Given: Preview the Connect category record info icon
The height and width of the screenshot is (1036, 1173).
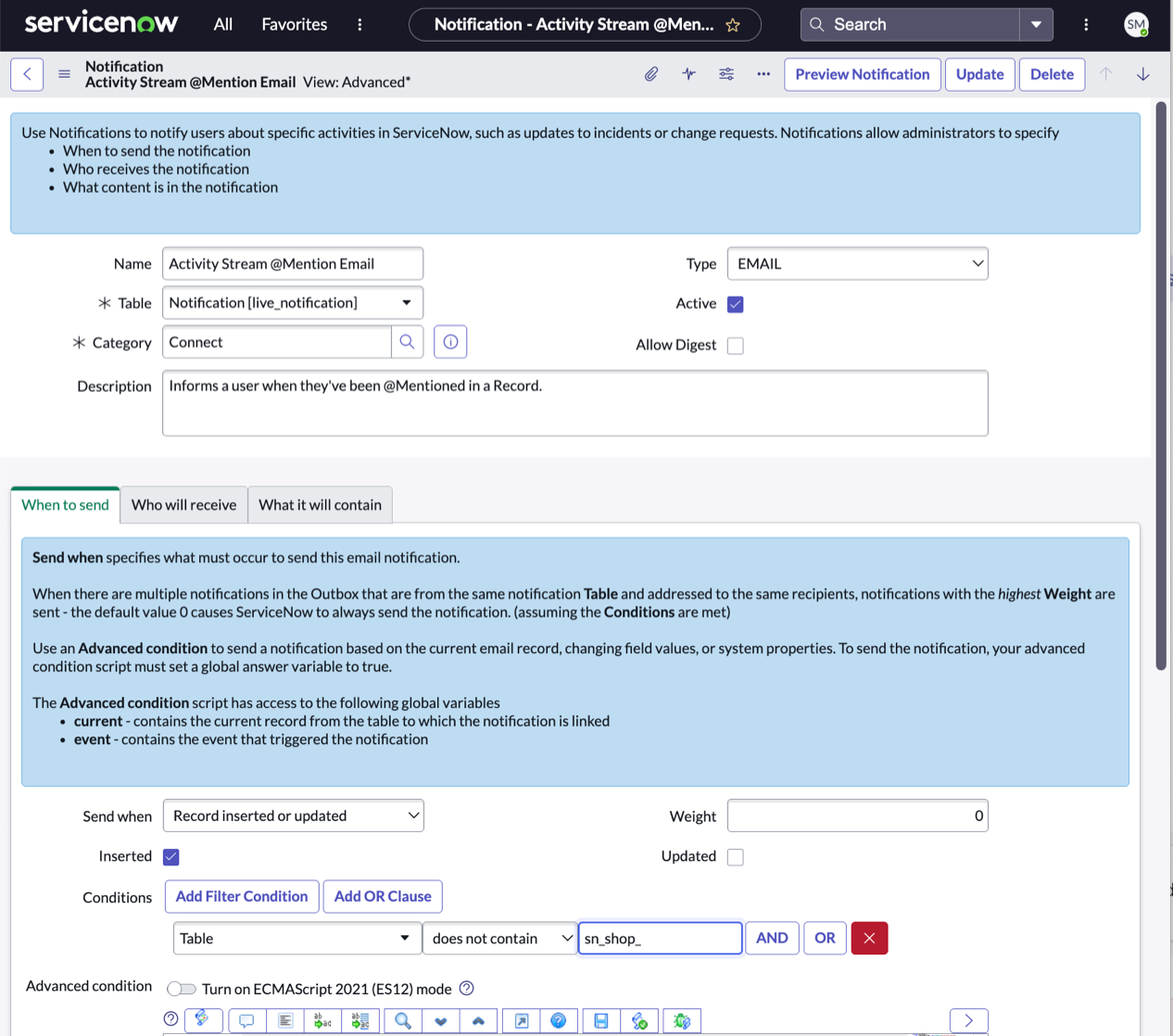Looking at the screenshot, I should point(450,342).
